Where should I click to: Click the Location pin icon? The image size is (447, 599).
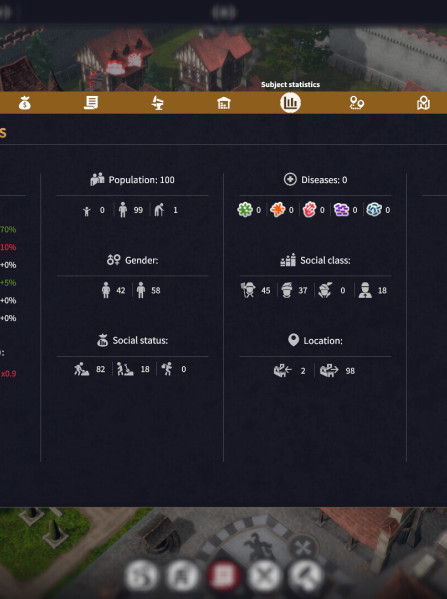click(x=293, y=340)
